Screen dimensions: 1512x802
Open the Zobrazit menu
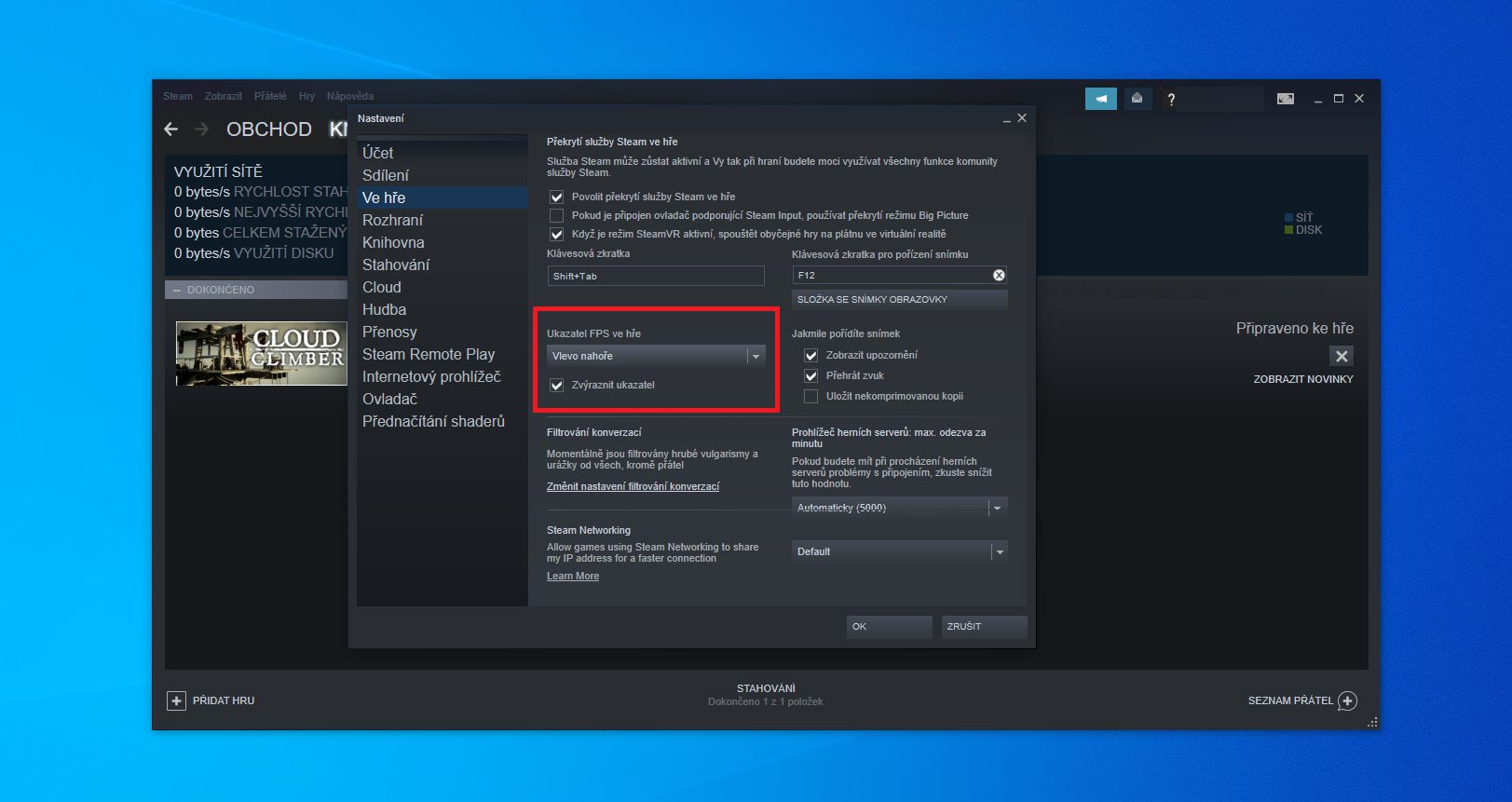click(224, 96)
